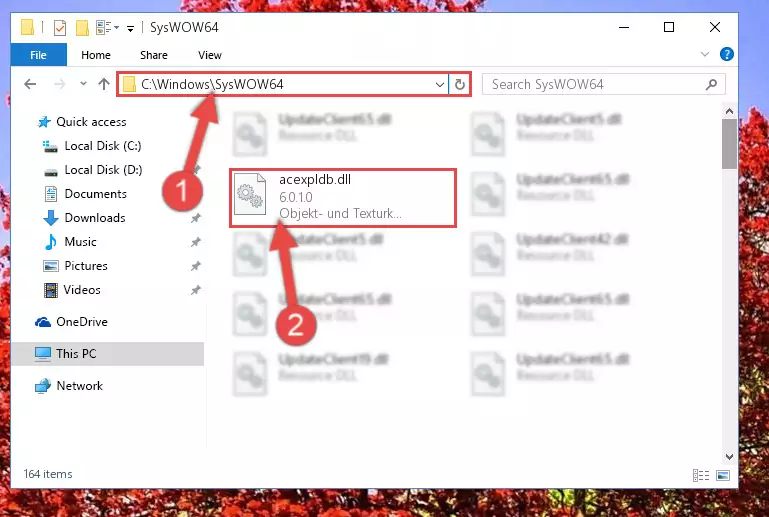The width and height of the screenshot is (769, 517).
Task: Go up one folder level arrow
Action: click(103, 84)
